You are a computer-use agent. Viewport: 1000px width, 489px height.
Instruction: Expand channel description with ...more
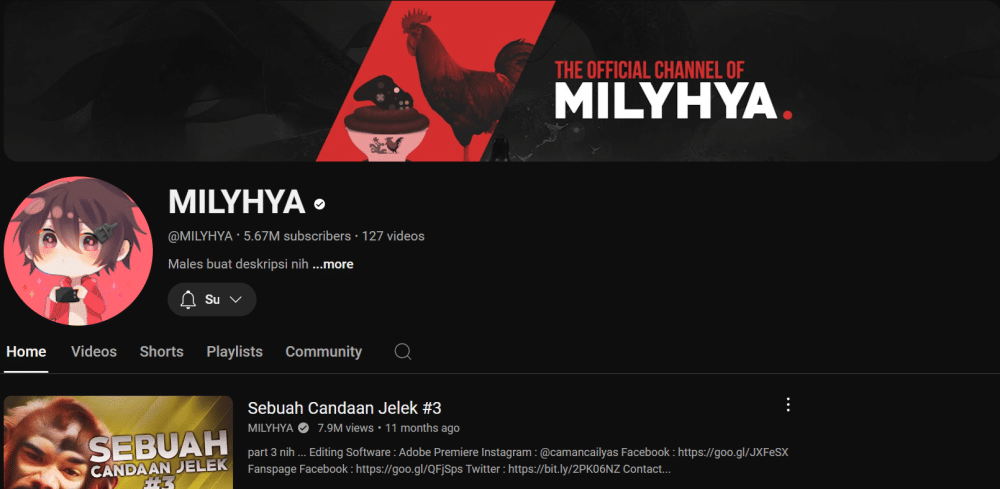coord(333,264)
